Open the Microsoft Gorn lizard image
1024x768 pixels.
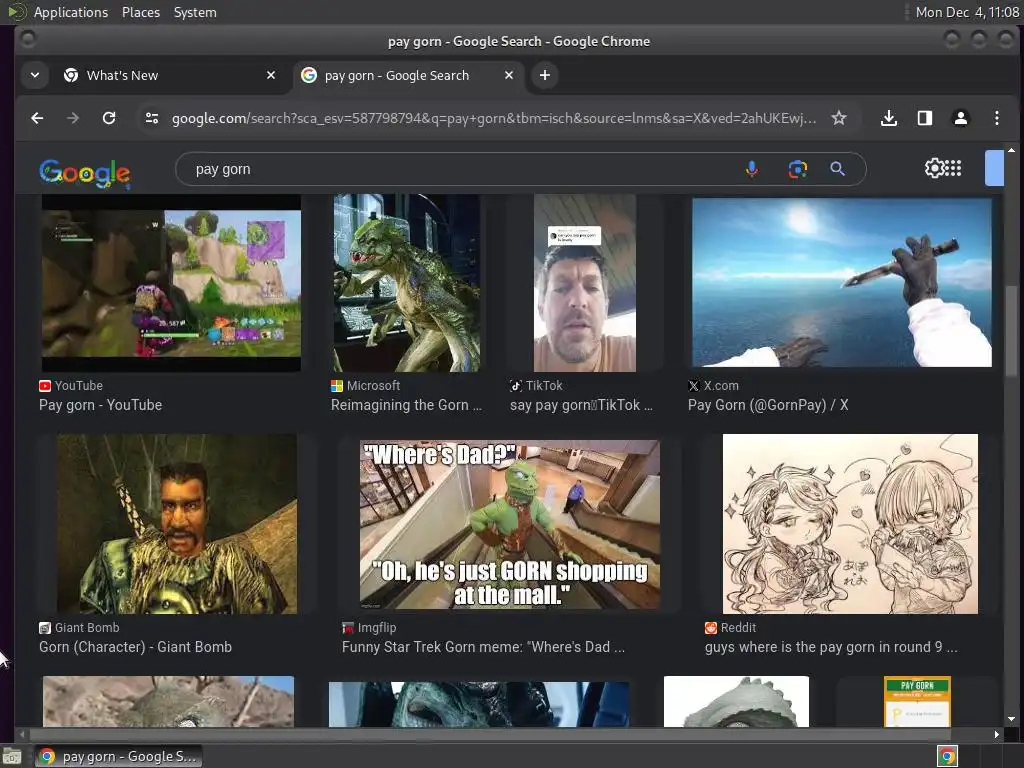(407, 283)
